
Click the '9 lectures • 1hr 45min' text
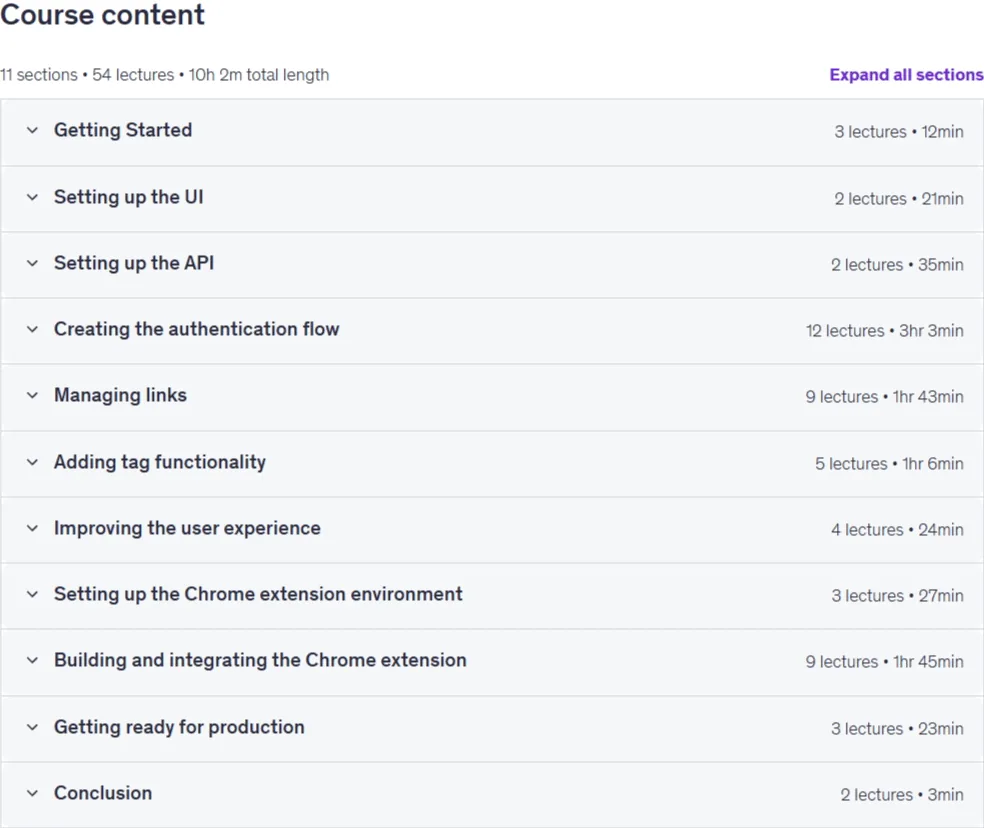pyautogui.click(x=885, y=662)
